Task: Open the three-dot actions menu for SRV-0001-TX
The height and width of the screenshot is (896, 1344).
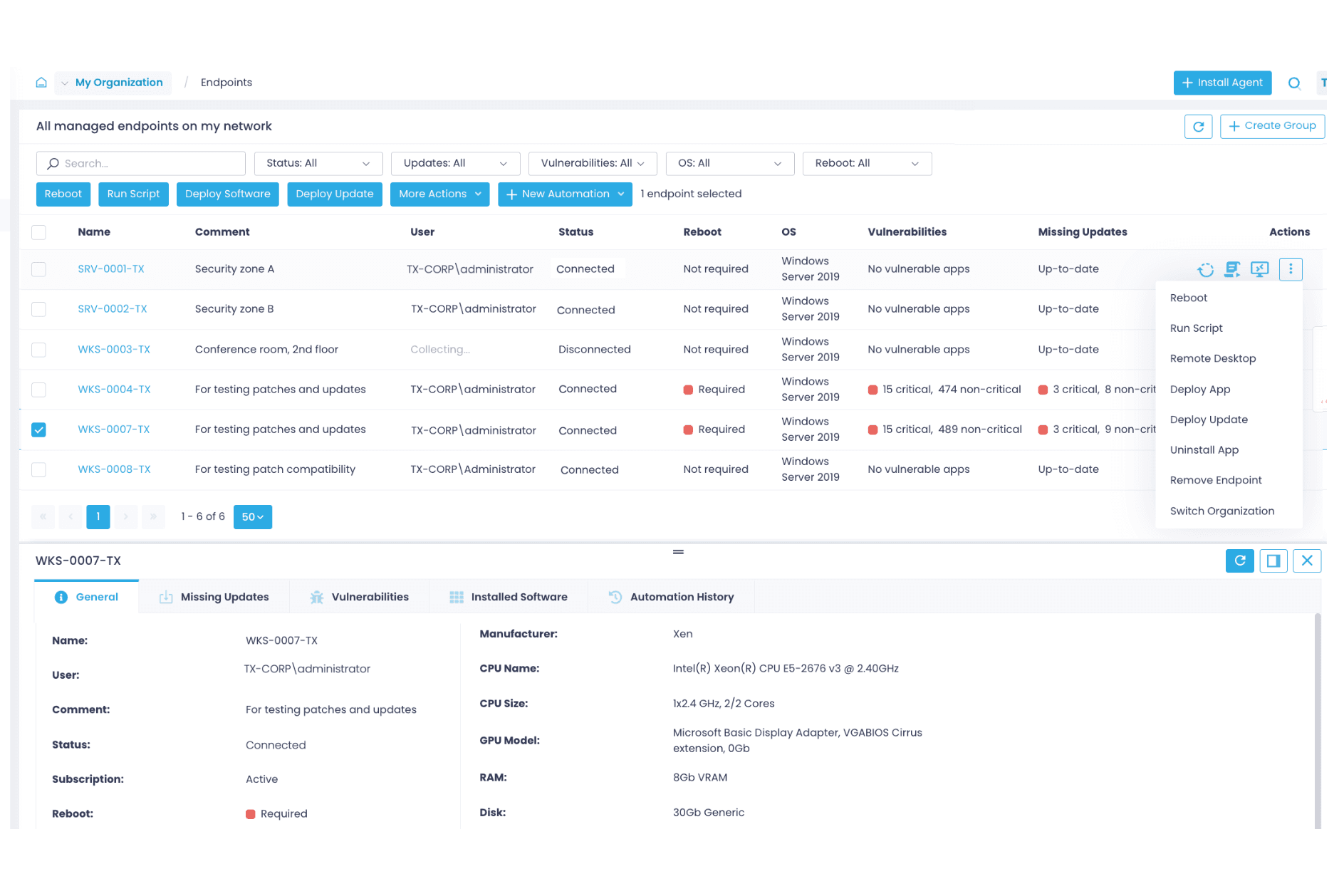Action: pos(1291,269)
